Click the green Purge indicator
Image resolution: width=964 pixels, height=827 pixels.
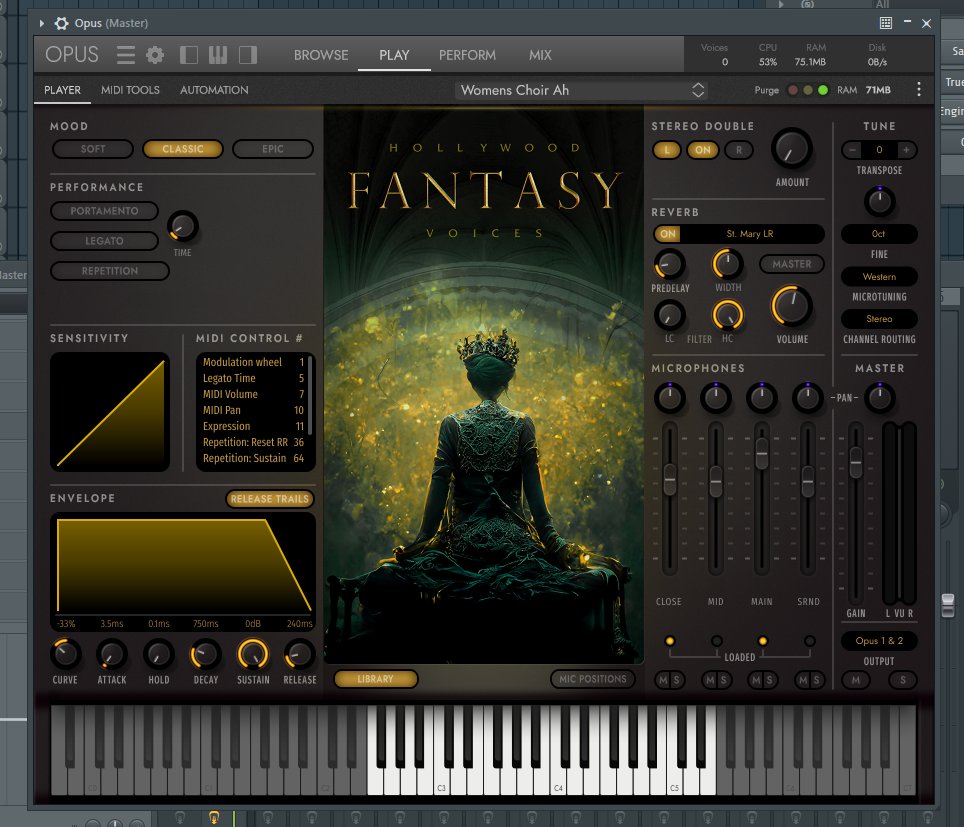click(823, 90)
